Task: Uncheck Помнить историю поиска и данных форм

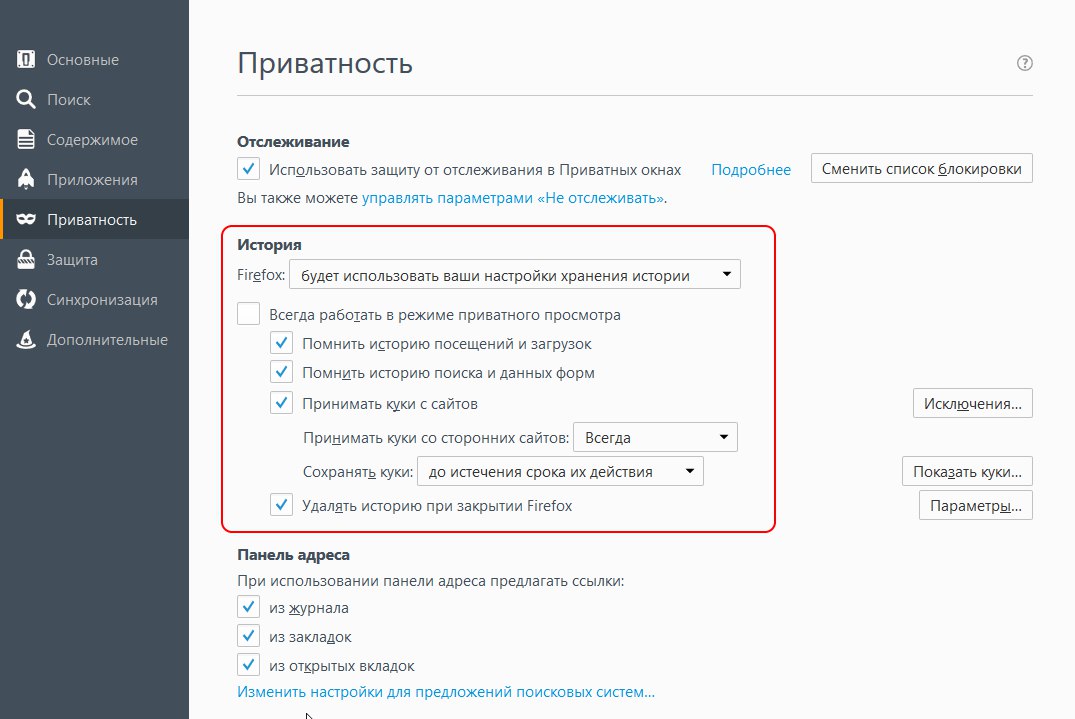Action: click(x=281, y=372)
